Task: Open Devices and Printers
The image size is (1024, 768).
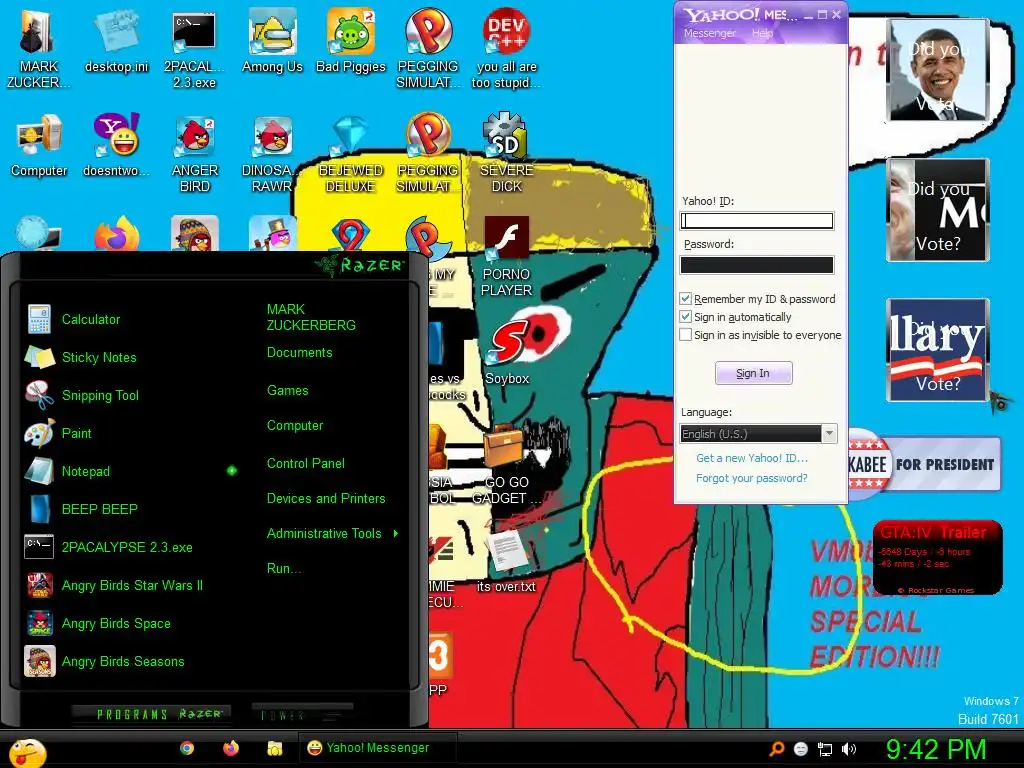Action: [x=326, y=498]
